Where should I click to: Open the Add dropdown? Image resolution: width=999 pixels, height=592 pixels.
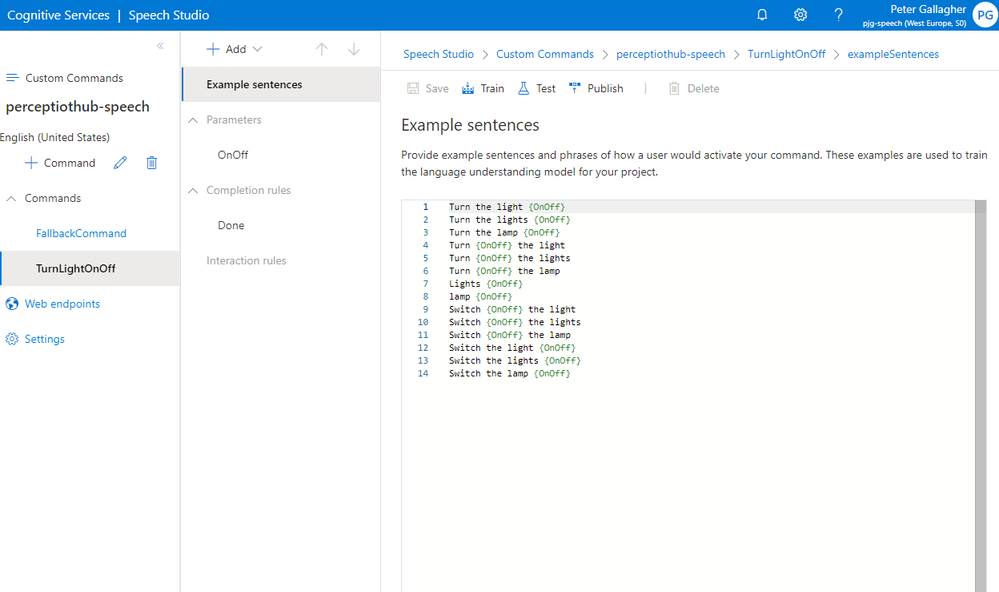click(234, 49)
